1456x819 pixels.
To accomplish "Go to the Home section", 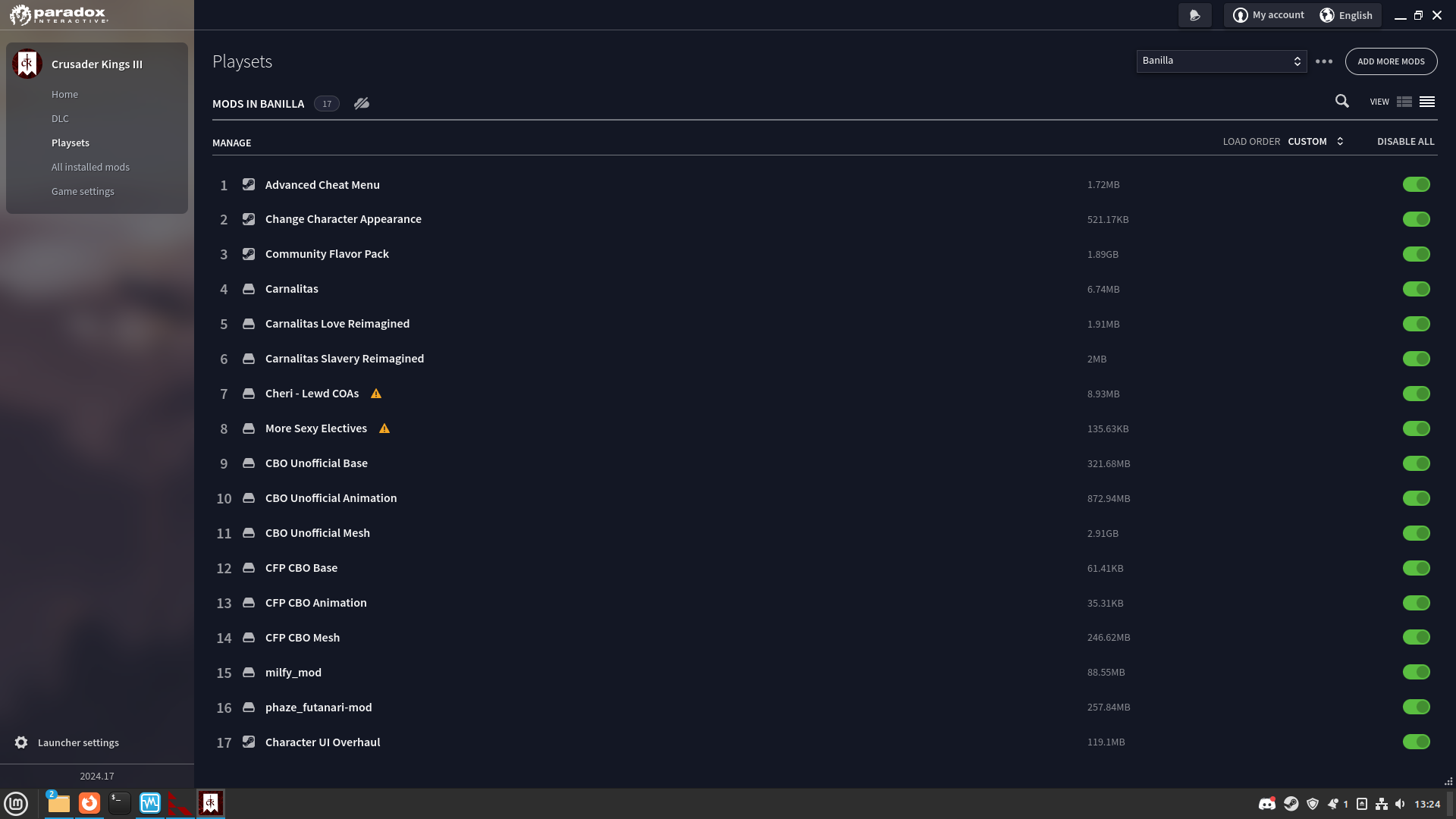I will click(65, 95).
